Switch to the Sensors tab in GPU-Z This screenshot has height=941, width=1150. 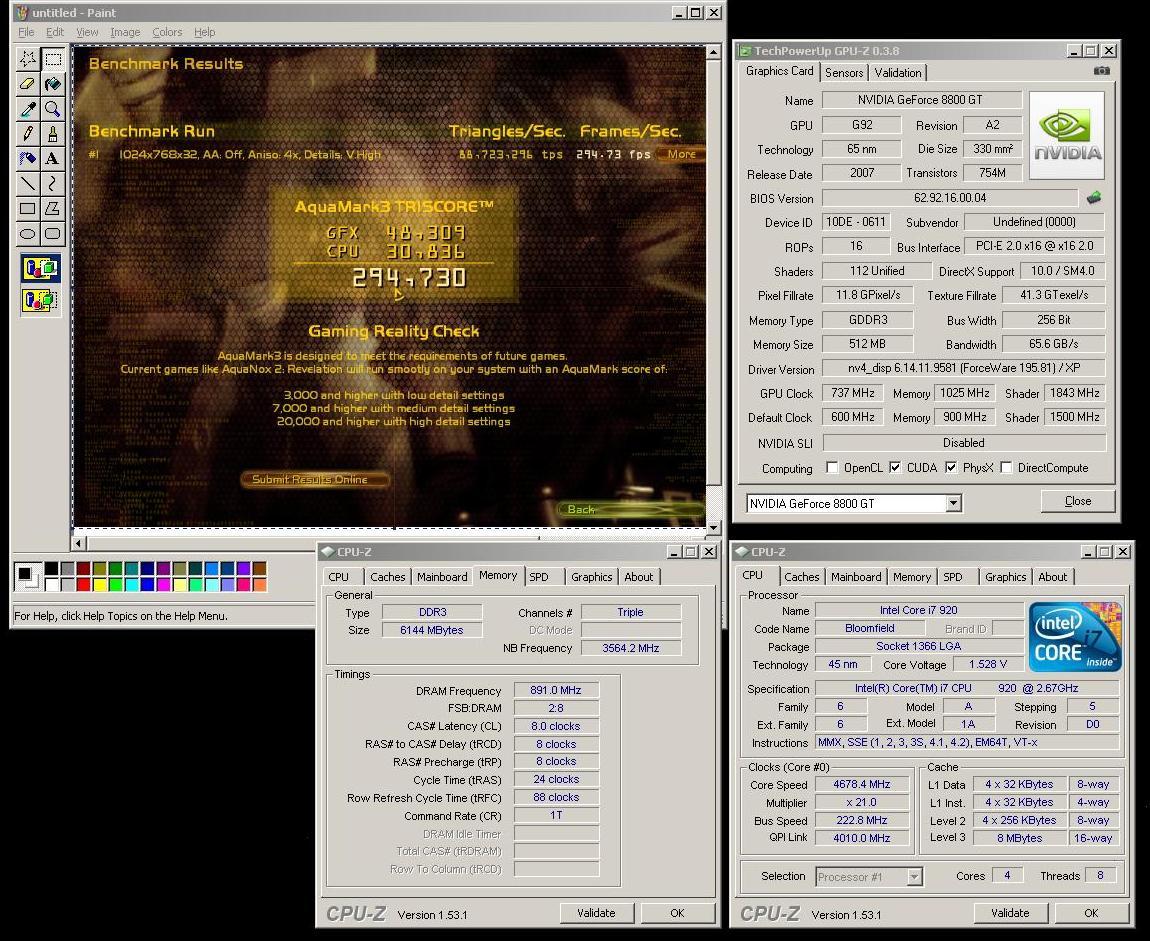[x=843, y=73]
